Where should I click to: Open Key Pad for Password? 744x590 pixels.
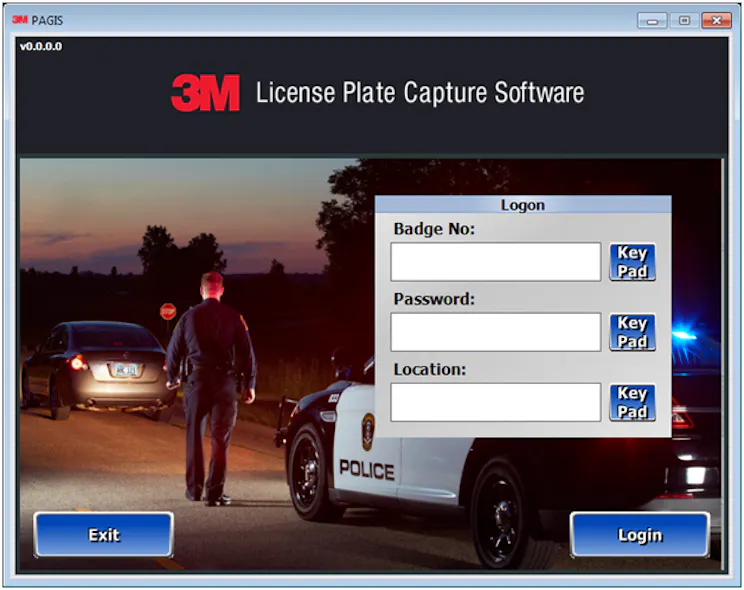(x=632, y=332)
